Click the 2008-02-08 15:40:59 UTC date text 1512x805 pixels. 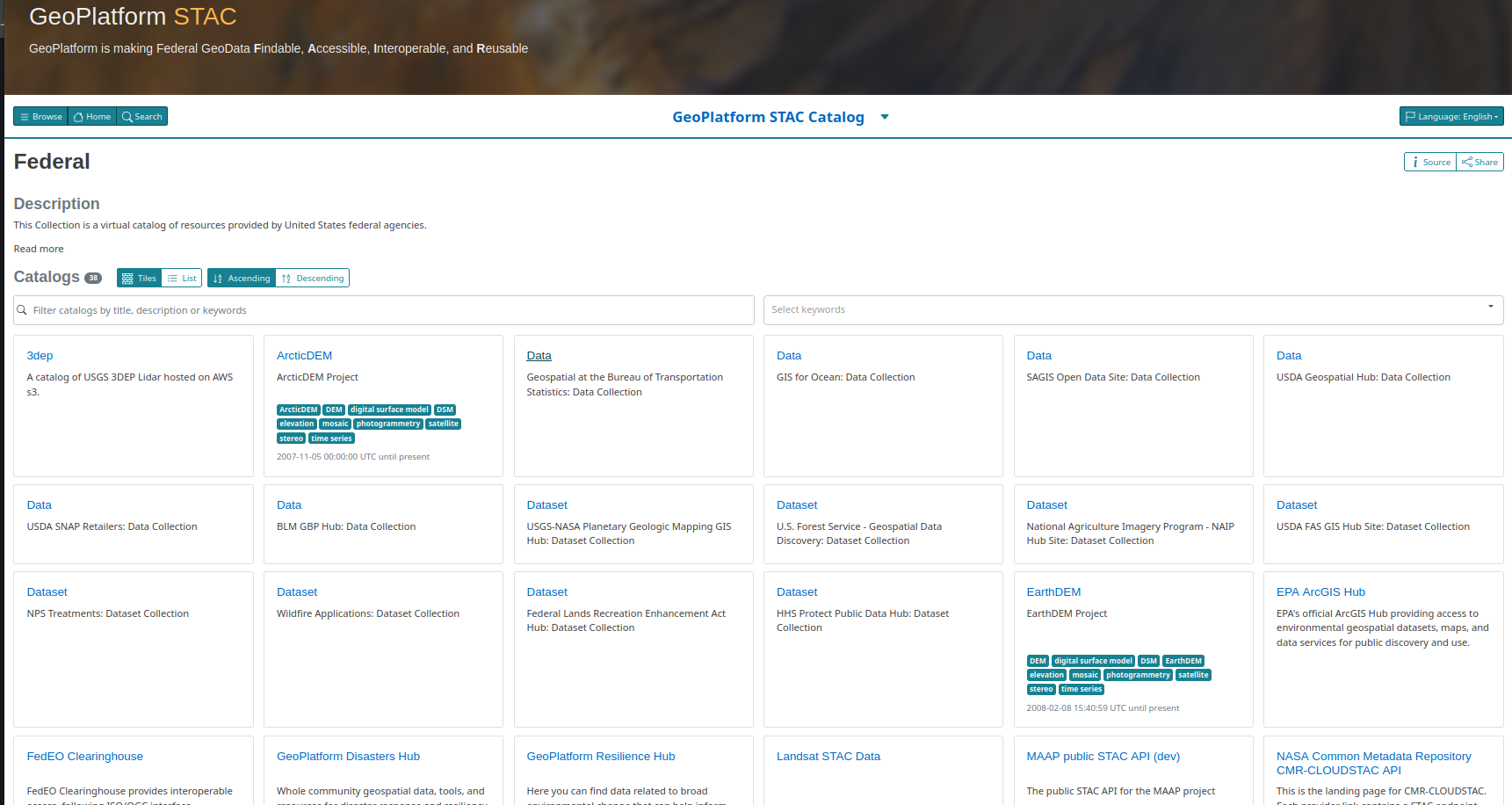tap(1103, 708)
